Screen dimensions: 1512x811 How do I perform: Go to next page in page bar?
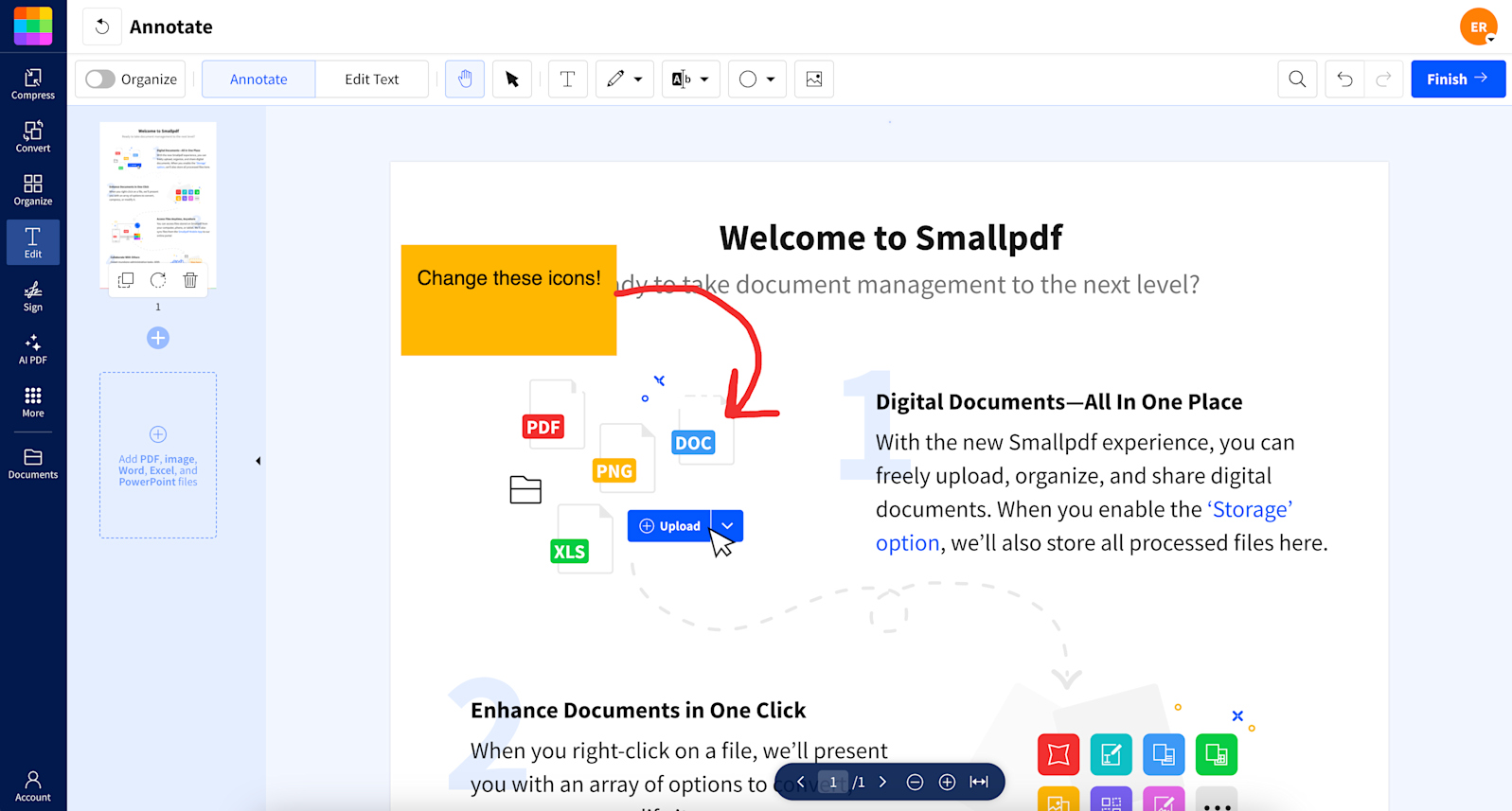coord(882,782)
